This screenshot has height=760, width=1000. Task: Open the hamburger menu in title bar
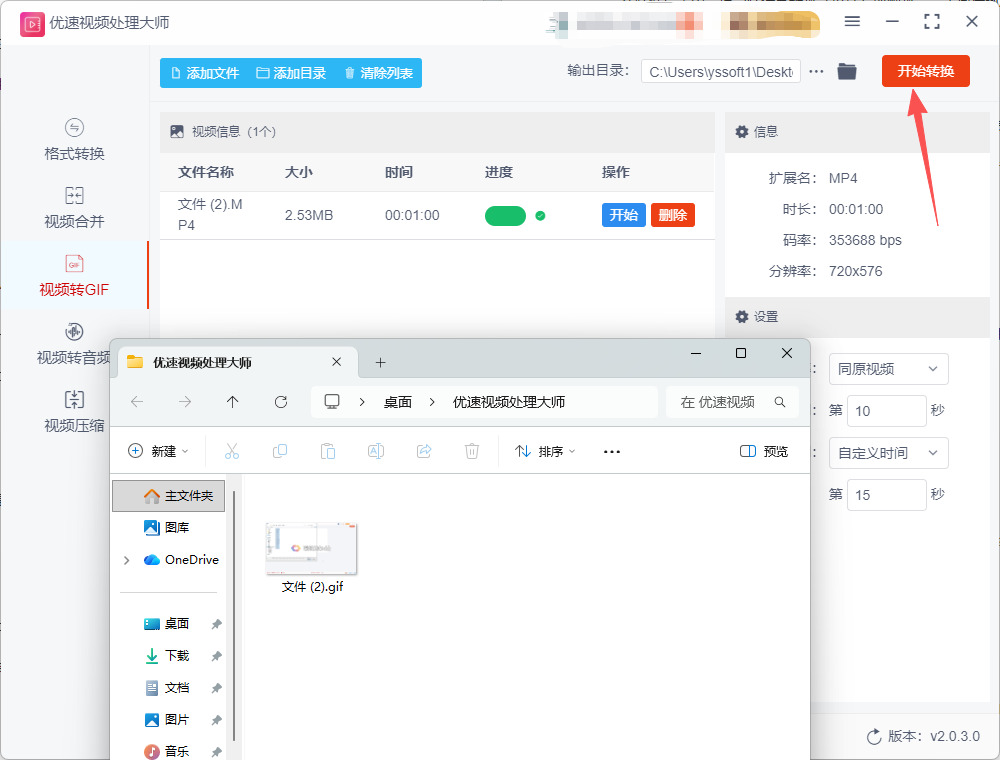852,21
